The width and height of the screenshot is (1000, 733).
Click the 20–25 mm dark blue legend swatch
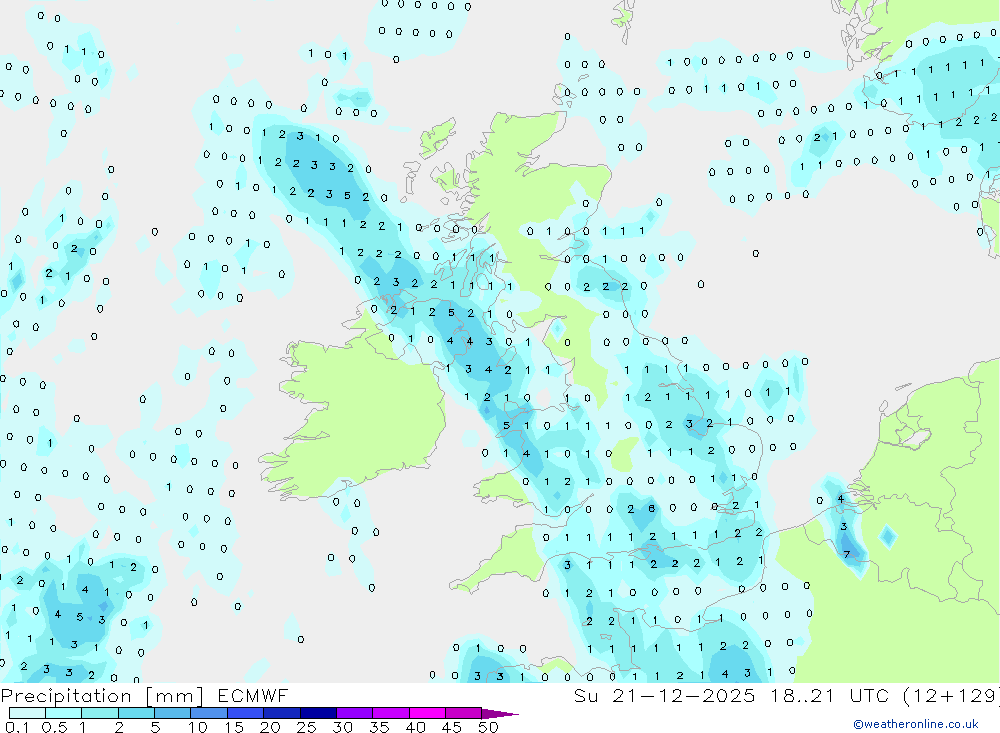tap(282, 713)
